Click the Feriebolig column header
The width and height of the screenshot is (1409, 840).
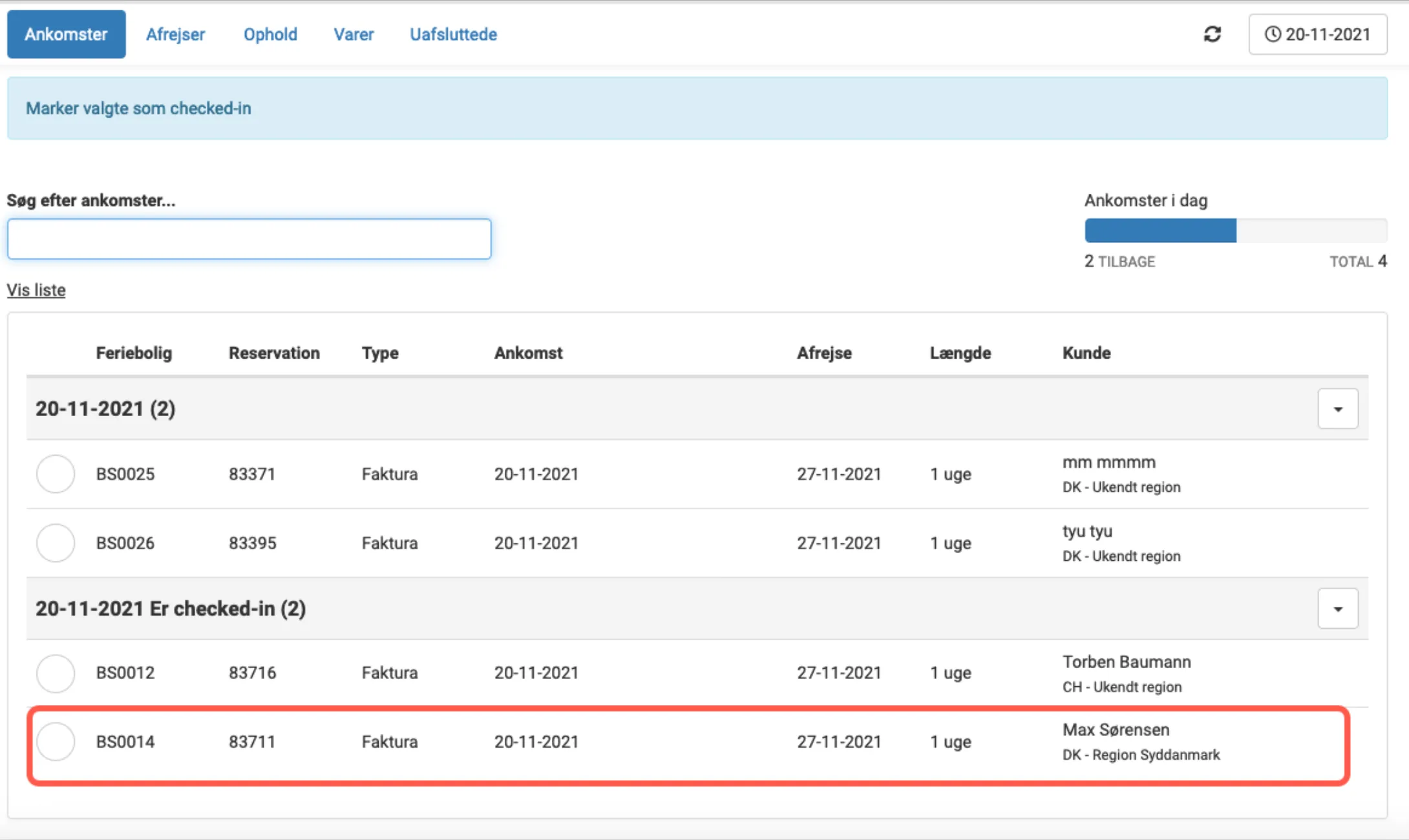coord(134,353)
